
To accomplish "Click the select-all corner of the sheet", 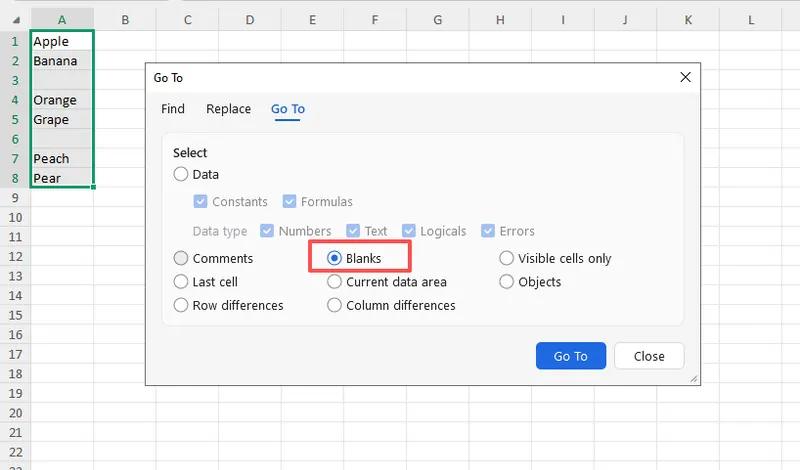I will tap(14, 19).
